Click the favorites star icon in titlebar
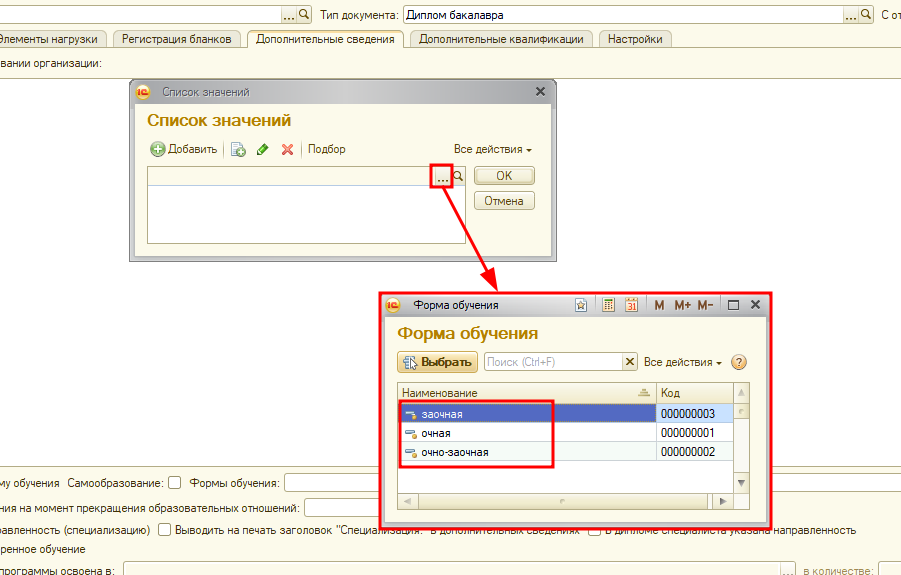The height and width of the screenshot is (575, 901). (581, 305)
